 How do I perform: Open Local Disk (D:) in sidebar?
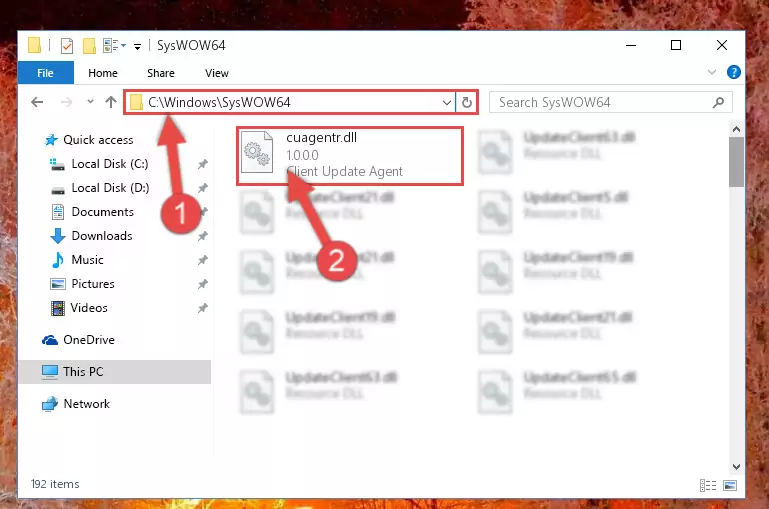coord(110,188)
